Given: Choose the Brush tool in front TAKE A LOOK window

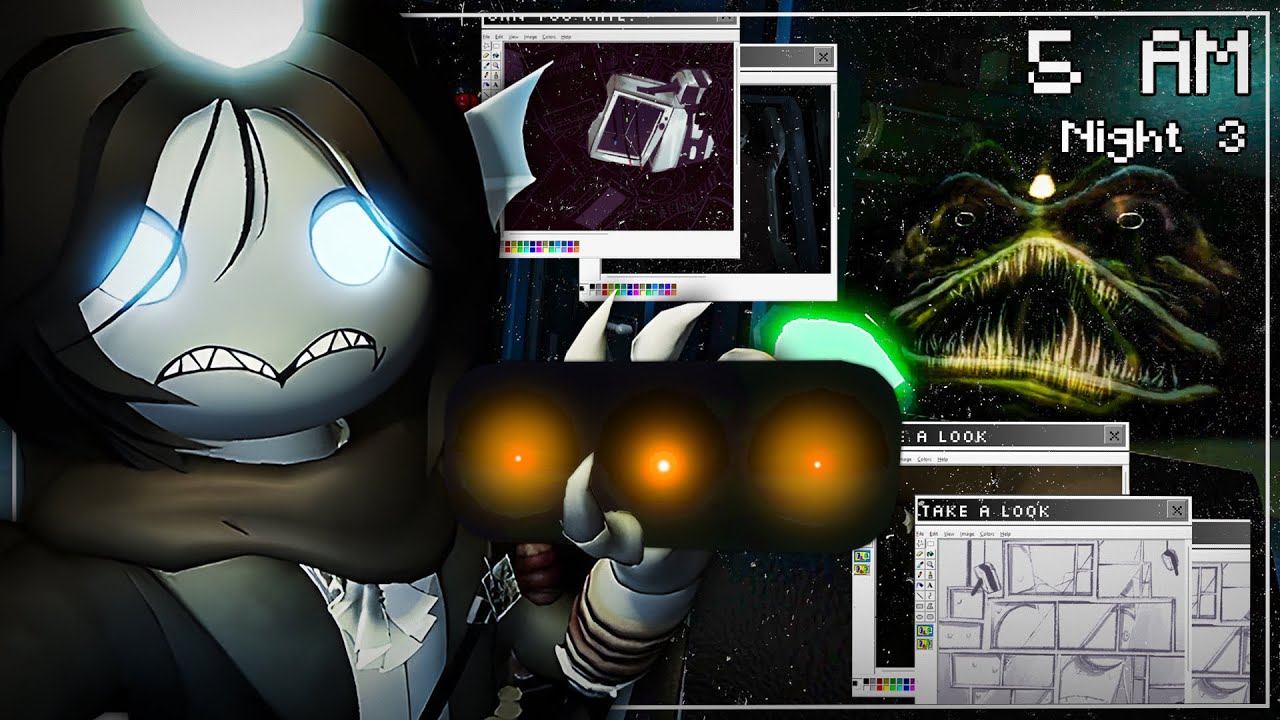Looking at the screenshot, I should click(x=929, y=574).
